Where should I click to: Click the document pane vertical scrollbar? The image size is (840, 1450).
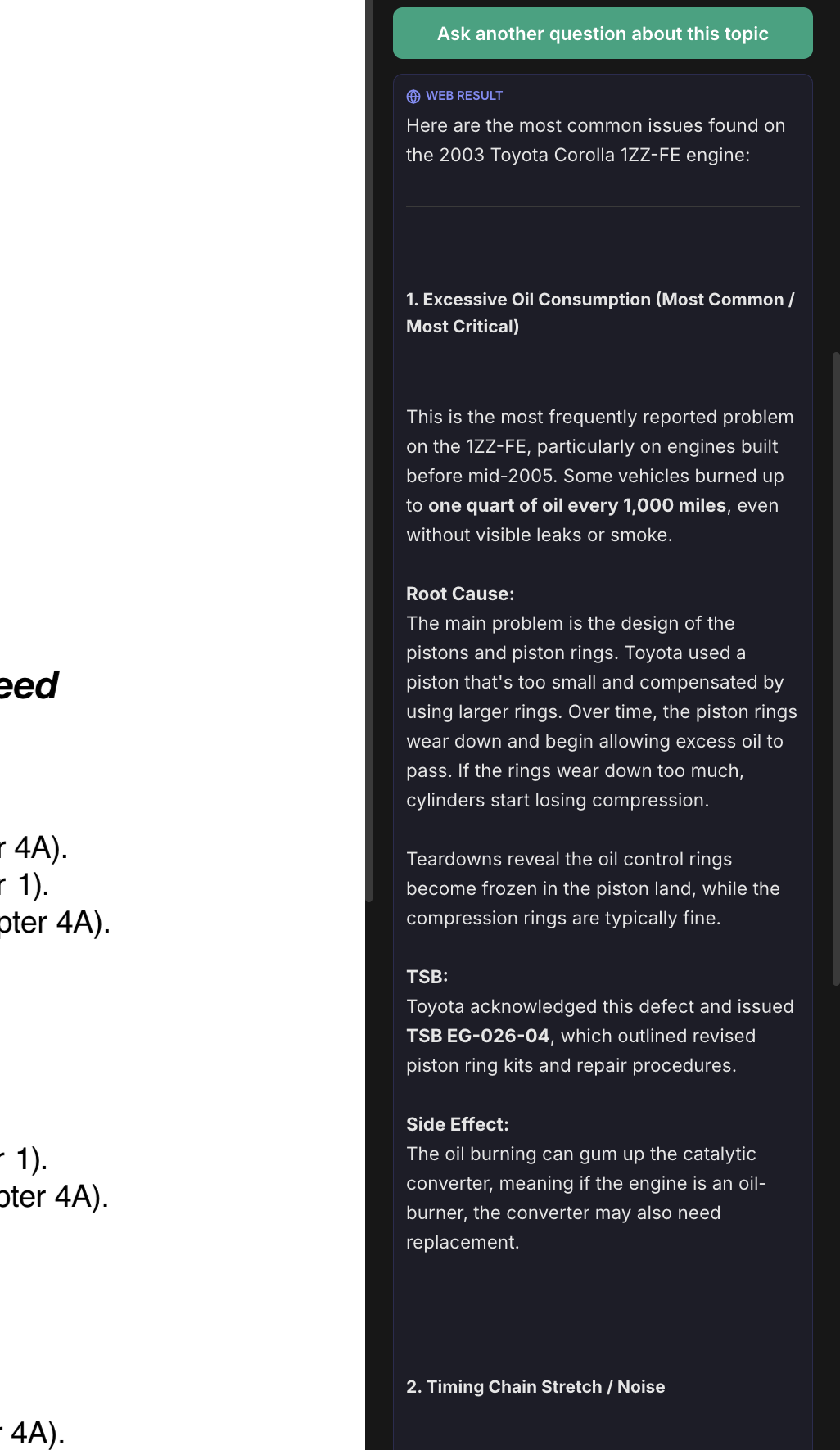pyautogui.click(x=368, y=450)
